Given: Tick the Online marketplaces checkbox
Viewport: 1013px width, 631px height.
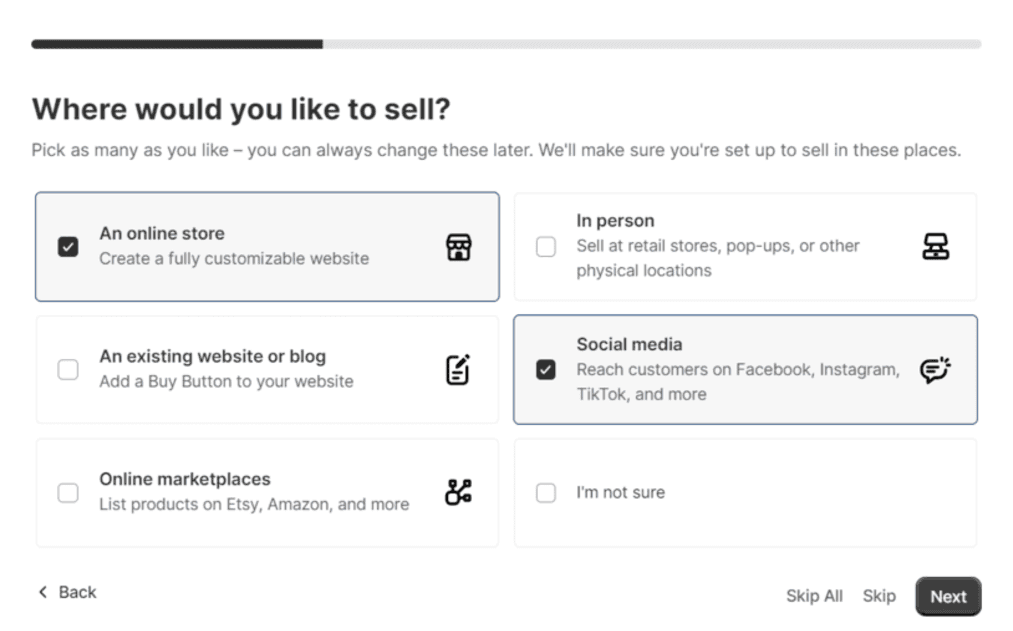Looking at the screenshot, I should 68,492.
